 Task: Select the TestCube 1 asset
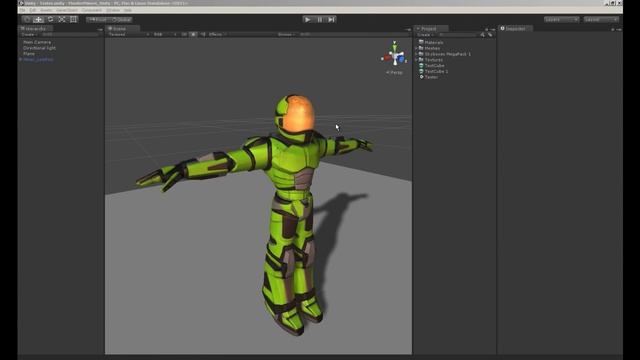[x=436, y=71]
